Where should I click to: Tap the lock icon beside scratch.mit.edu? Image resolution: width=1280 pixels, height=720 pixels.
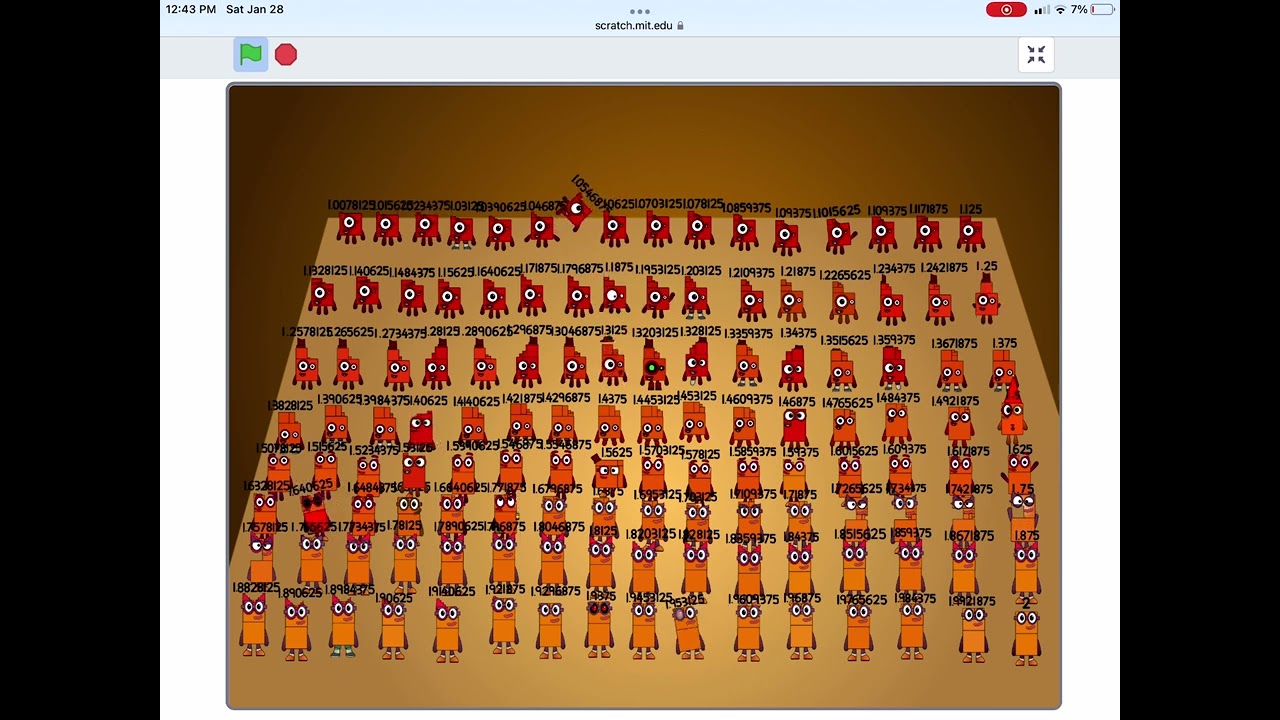click(x=680, y=26)
